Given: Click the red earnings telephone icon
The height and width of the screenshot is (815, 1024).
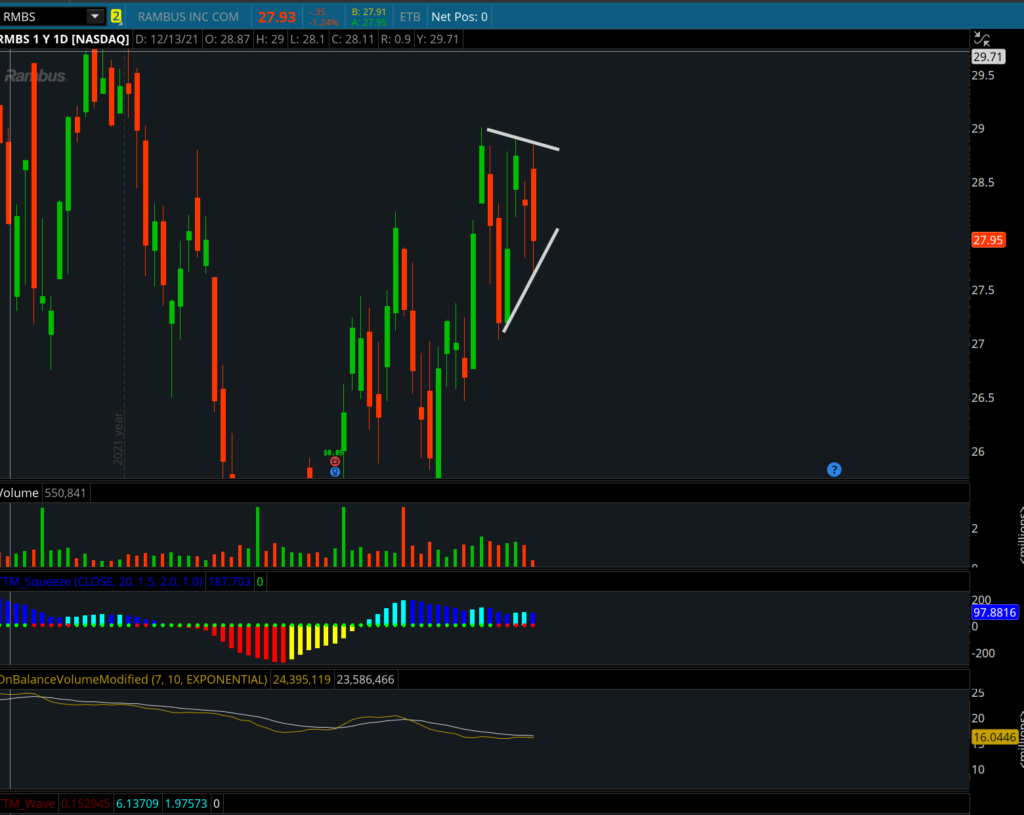Looking at the screenshot, I should [x=335, y=462].
